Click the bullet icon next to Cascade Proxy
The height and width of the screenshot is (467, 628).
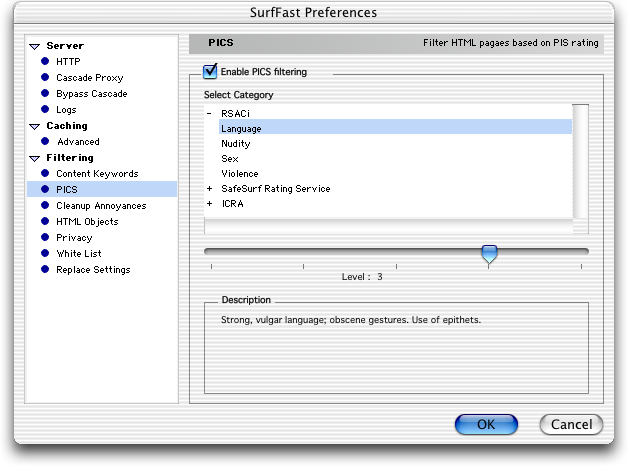(x=45, y=77)
